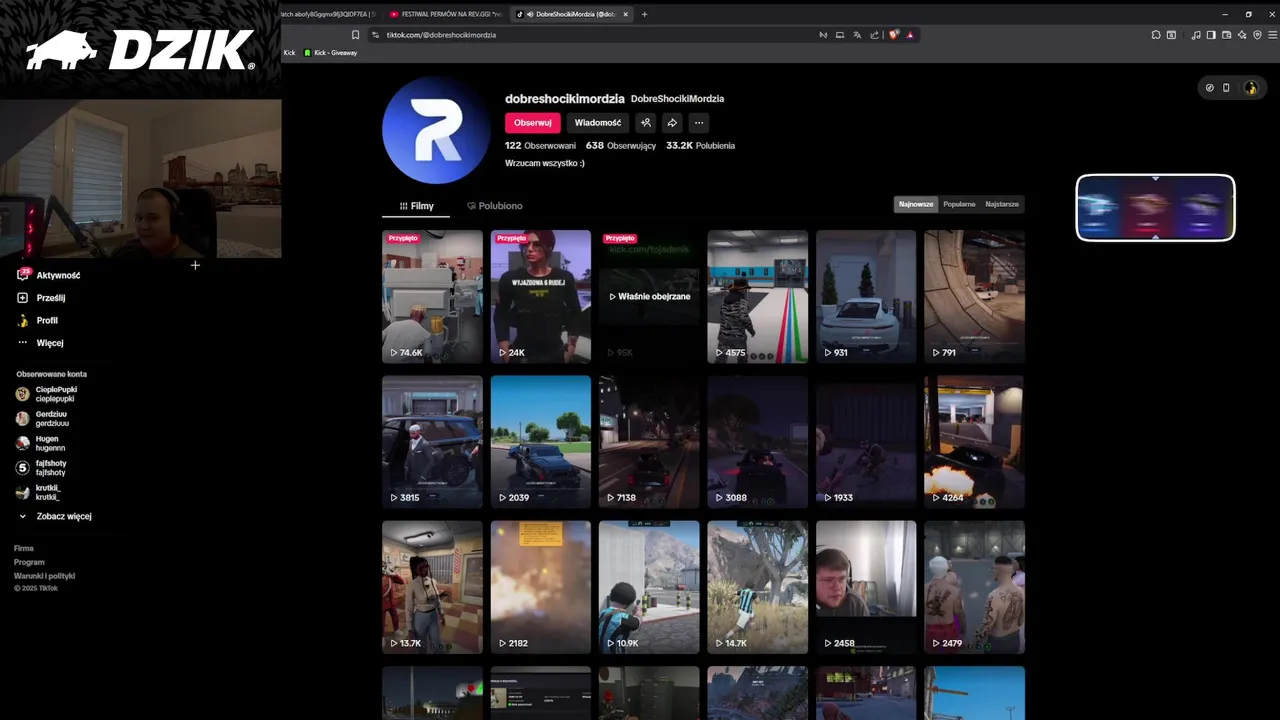Open video with 13.7K views

pos(432,587)
